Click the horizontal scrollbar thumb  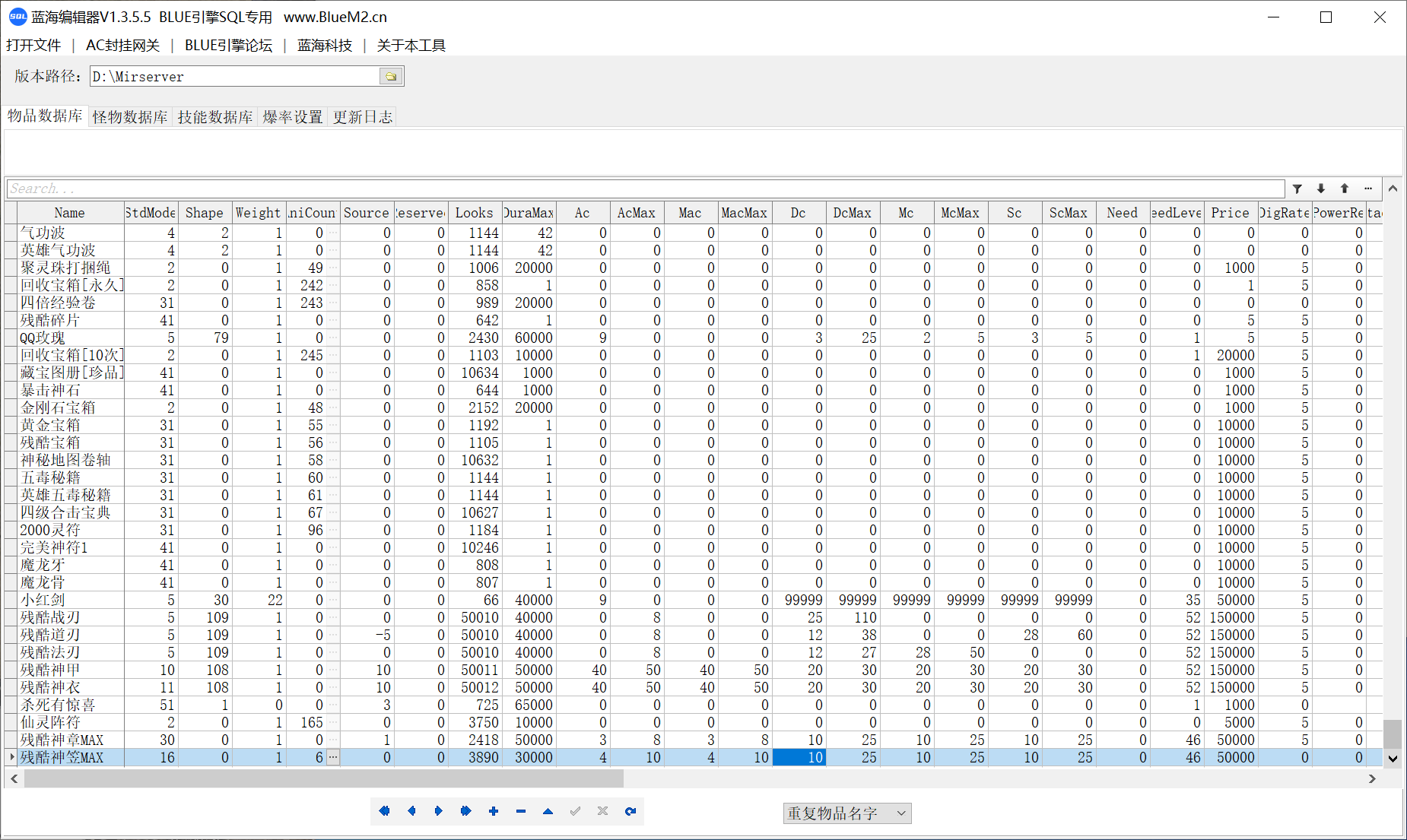tap(324, 778)
